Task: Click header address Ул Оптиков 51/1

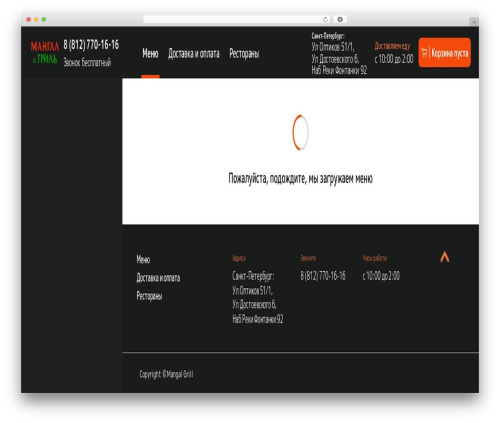Action: pyautogui.click(x=333, y=47)
